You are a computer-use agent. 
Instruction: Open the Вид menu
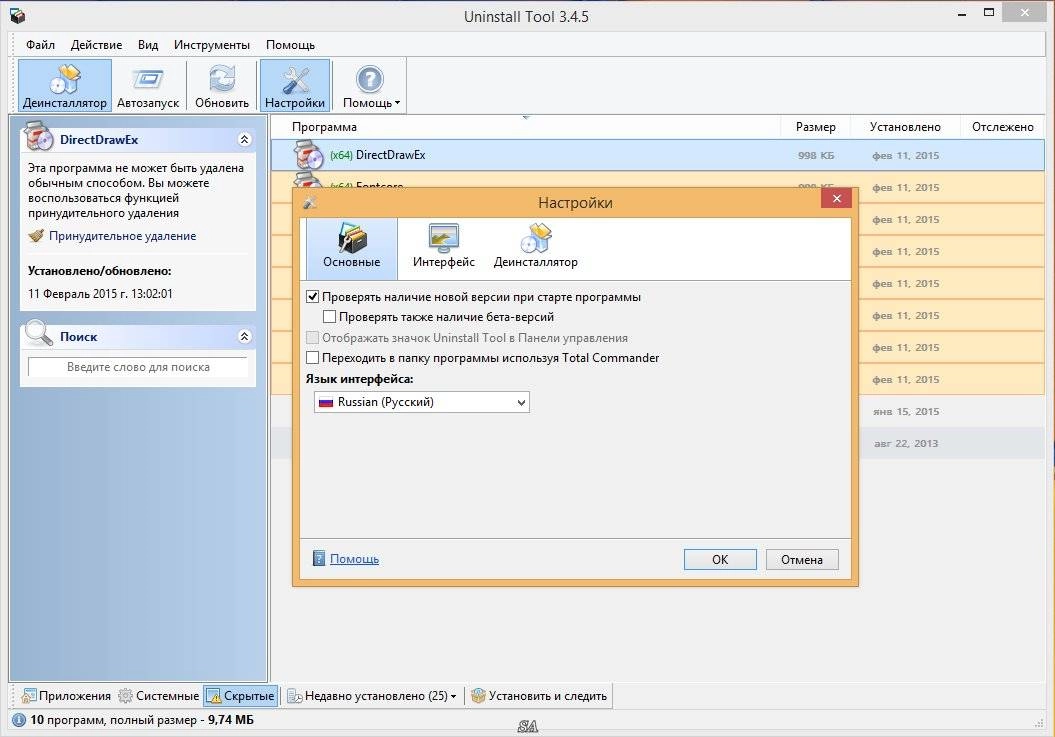pyautogui.click(x=148, y=45)
